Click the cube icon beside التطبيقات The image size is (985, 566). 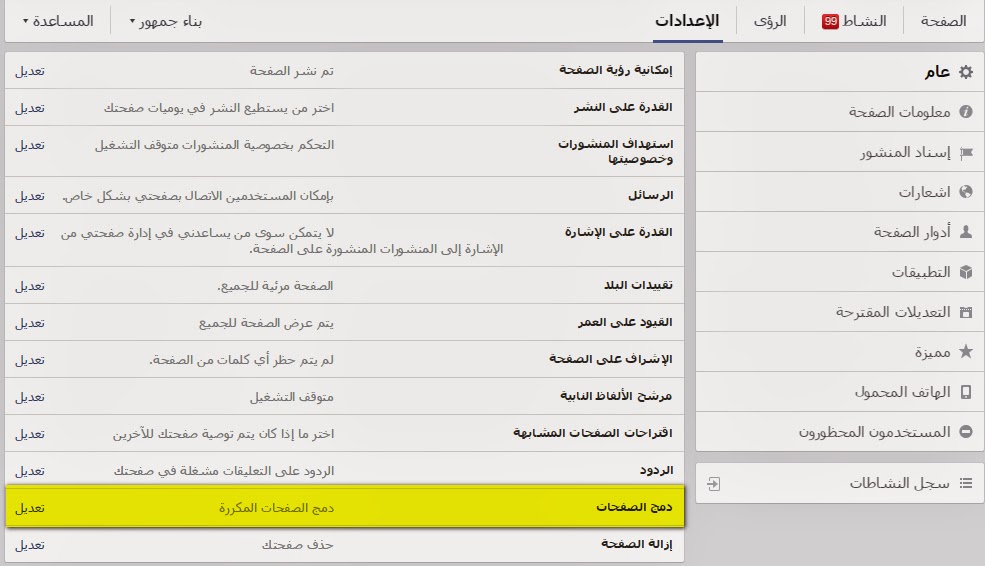[x=966, y=272]
